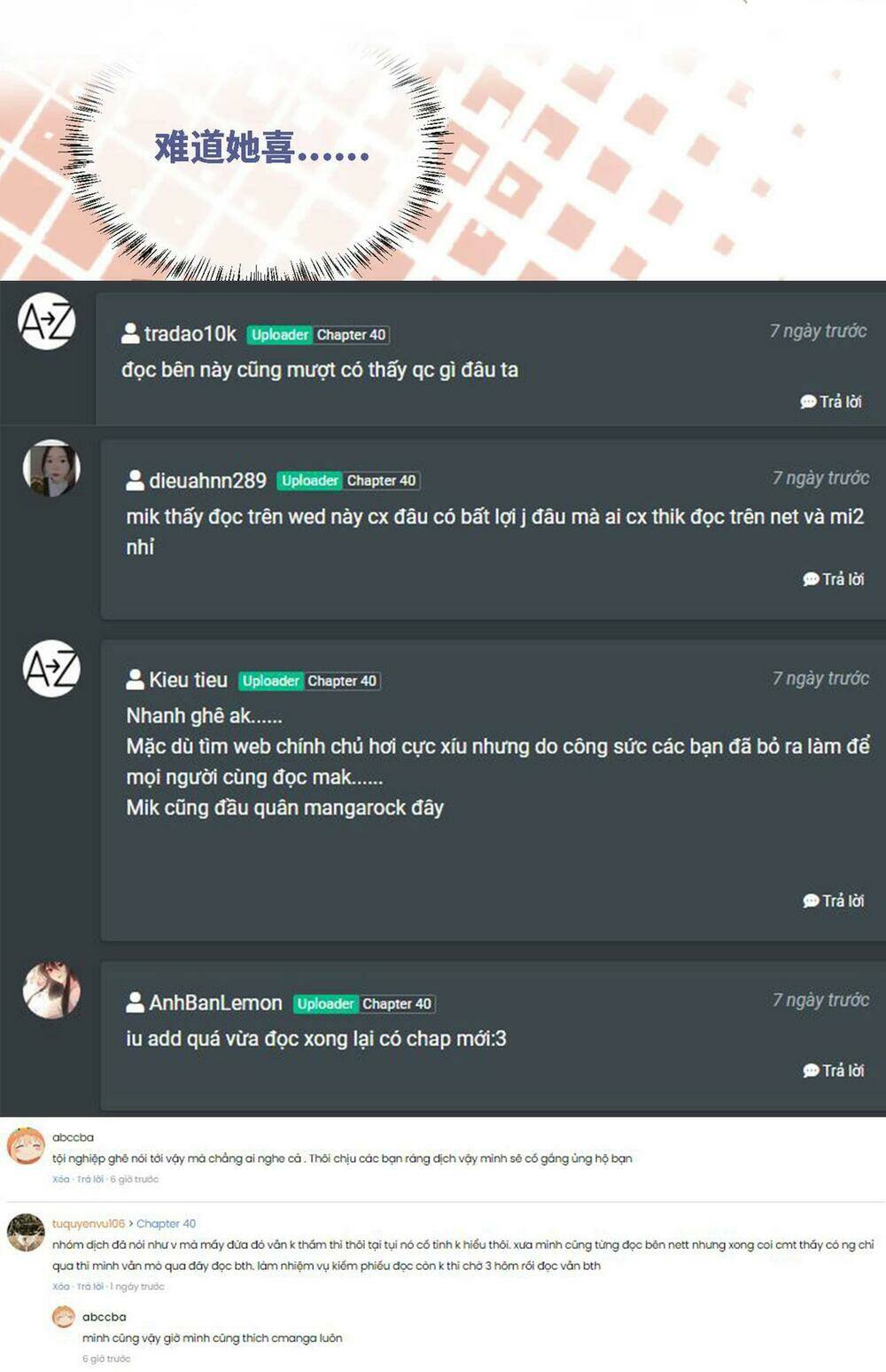
Task: Click Kieu tieu's A-Z avatar icon
Action: (x=51, y=668)
